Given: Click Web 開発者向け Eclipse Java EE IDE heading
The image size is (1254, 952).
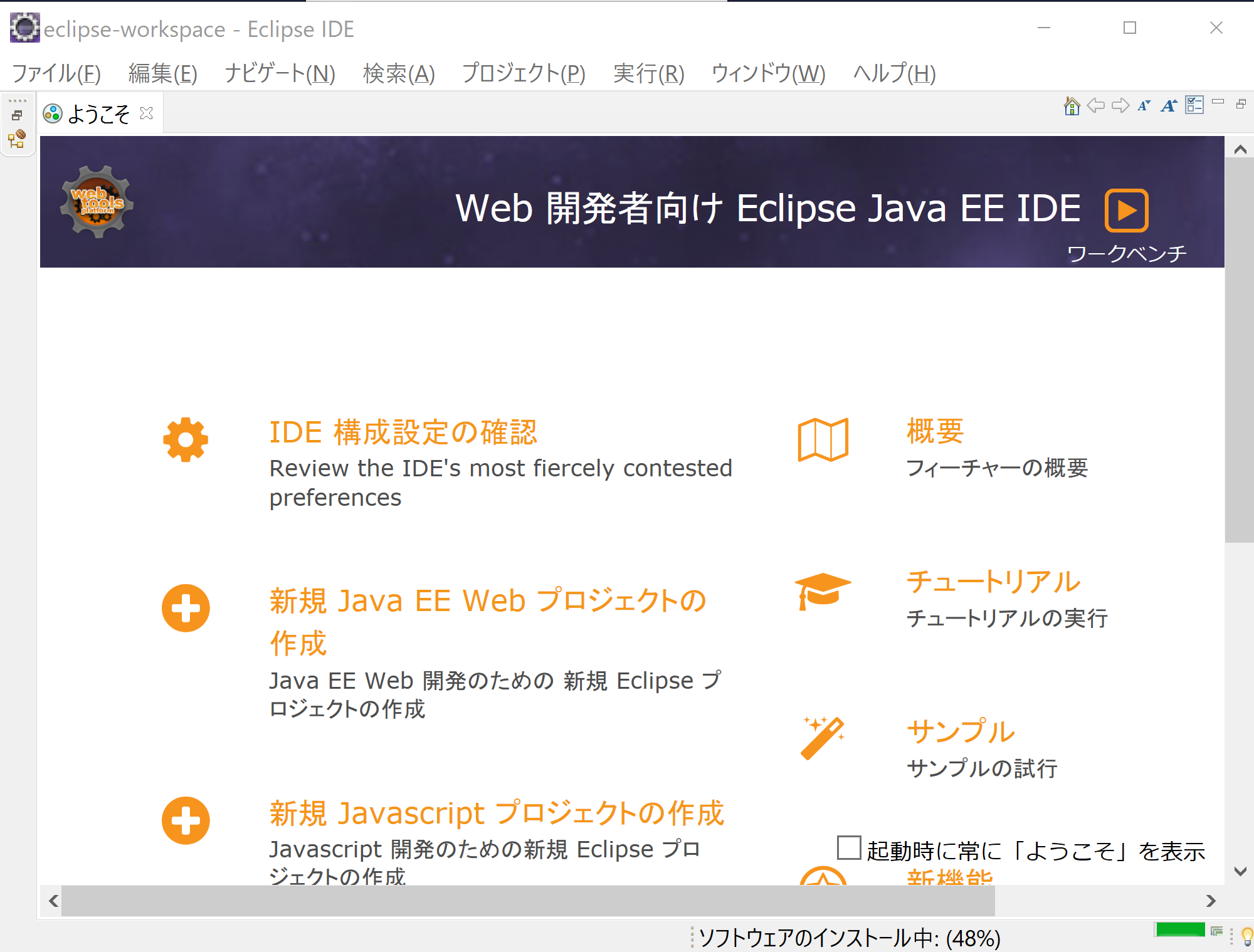Looking at the screenshot, I should [x=768, y=209].
